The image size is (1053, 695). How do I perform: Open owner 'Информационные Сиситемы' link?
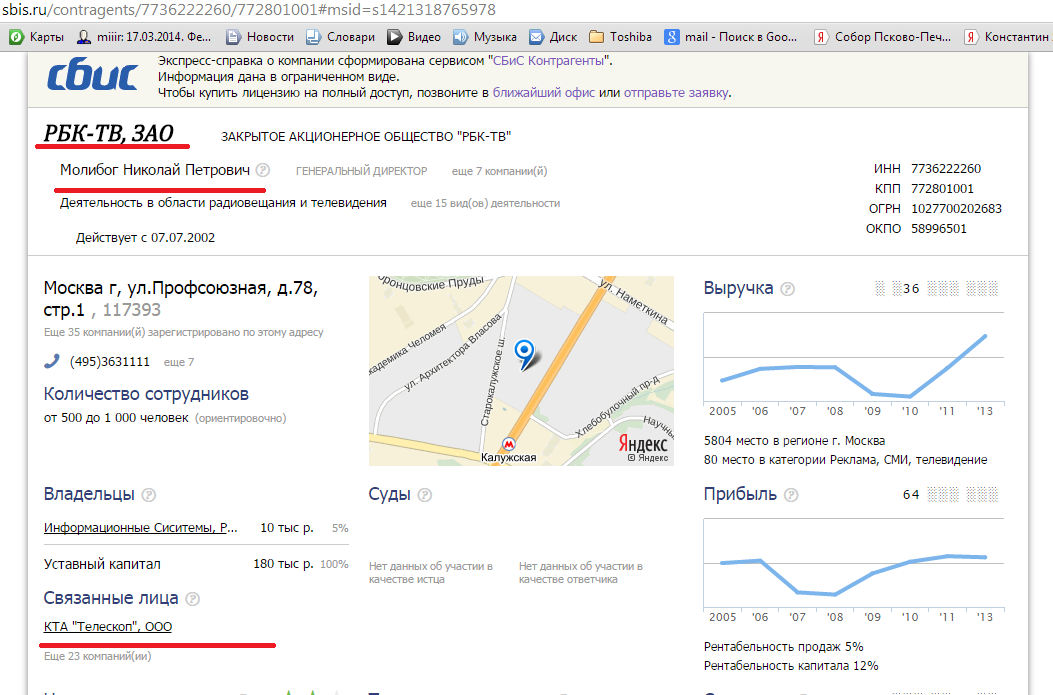point(141,528)
